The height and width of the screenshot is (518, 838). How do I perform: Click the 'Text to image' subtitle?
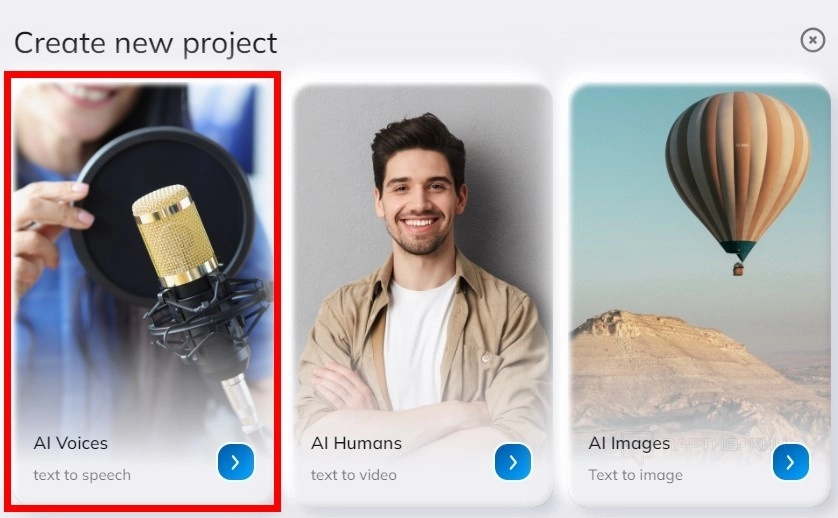click(x=635, y=475)
